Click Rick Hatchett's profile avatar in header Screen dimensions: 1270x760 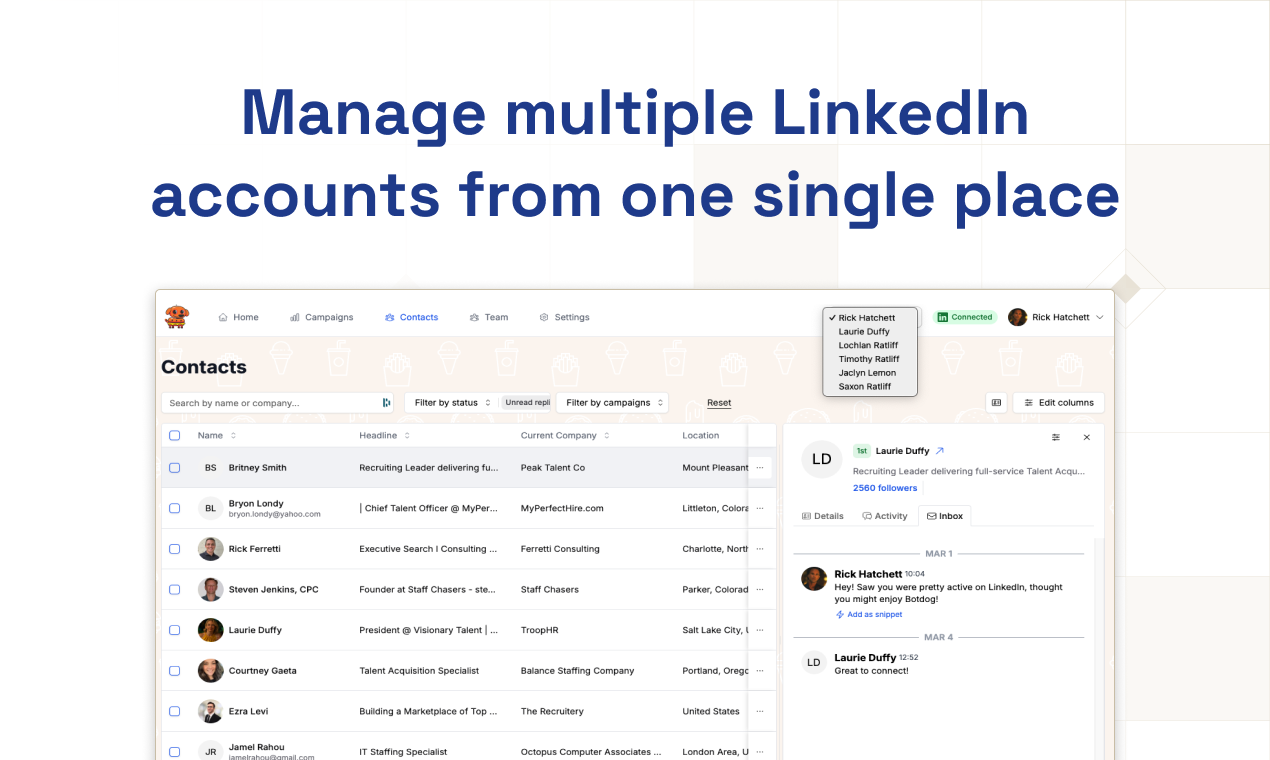pos(1018,317)
